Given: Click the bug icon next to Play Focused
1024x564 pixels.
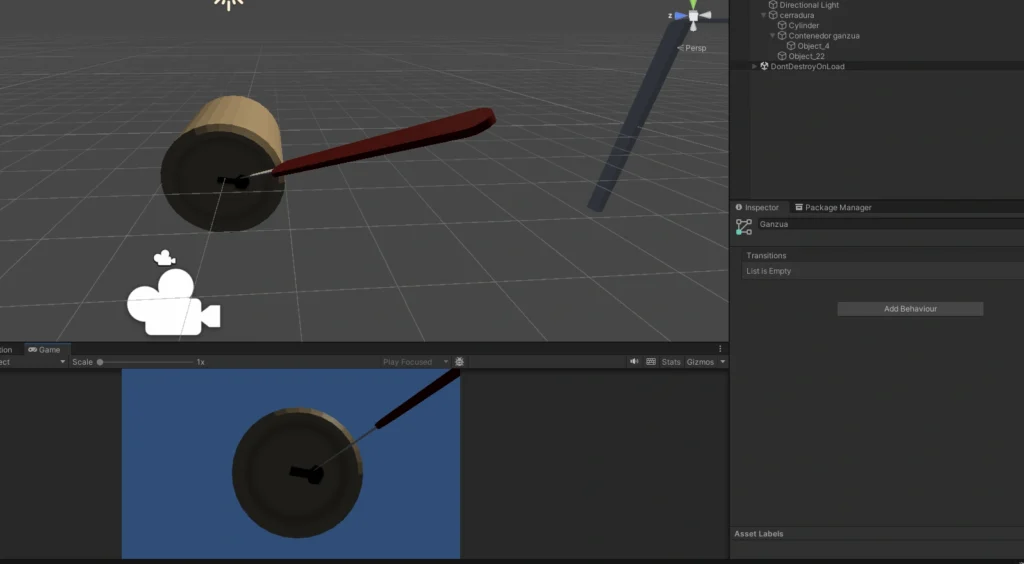Looking at the screenshot, I should pos(459,362).
